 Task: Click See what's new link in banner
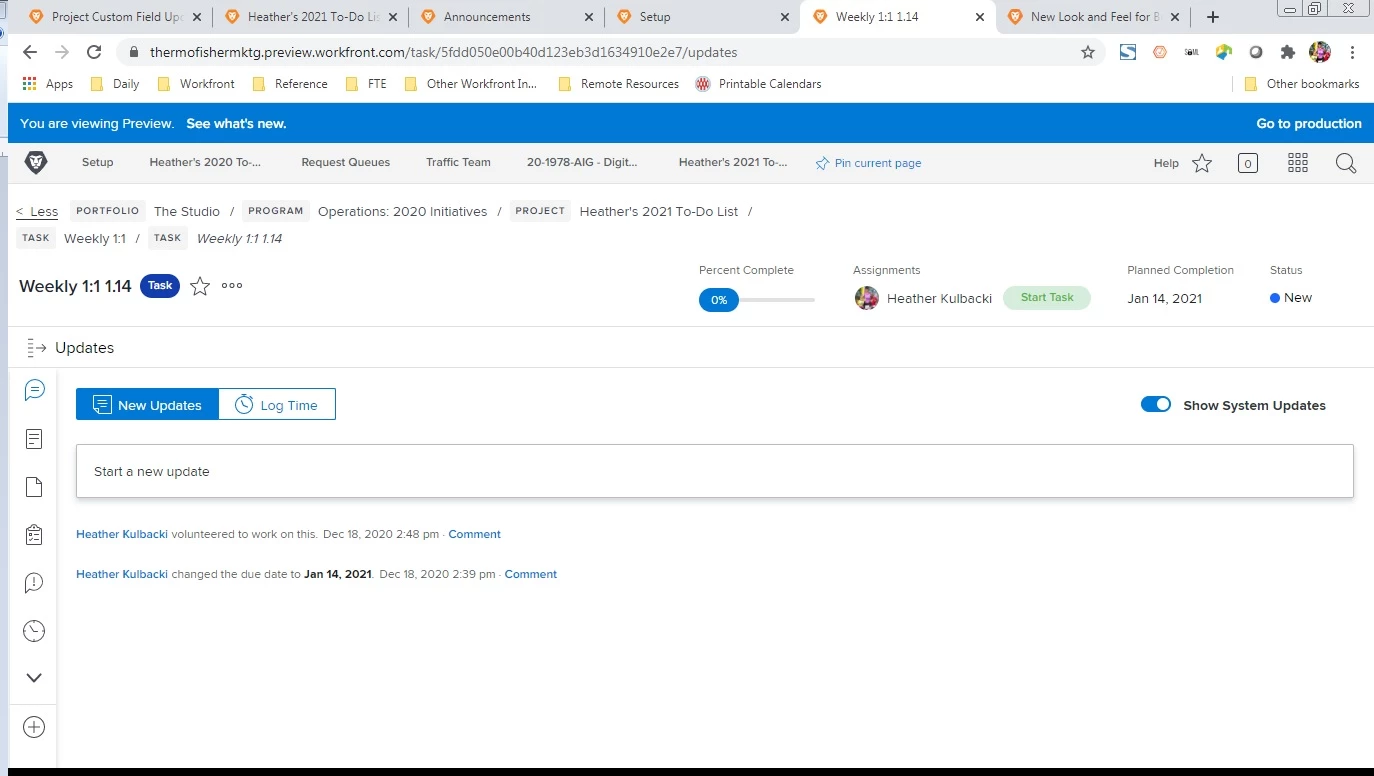click(236, 123)
